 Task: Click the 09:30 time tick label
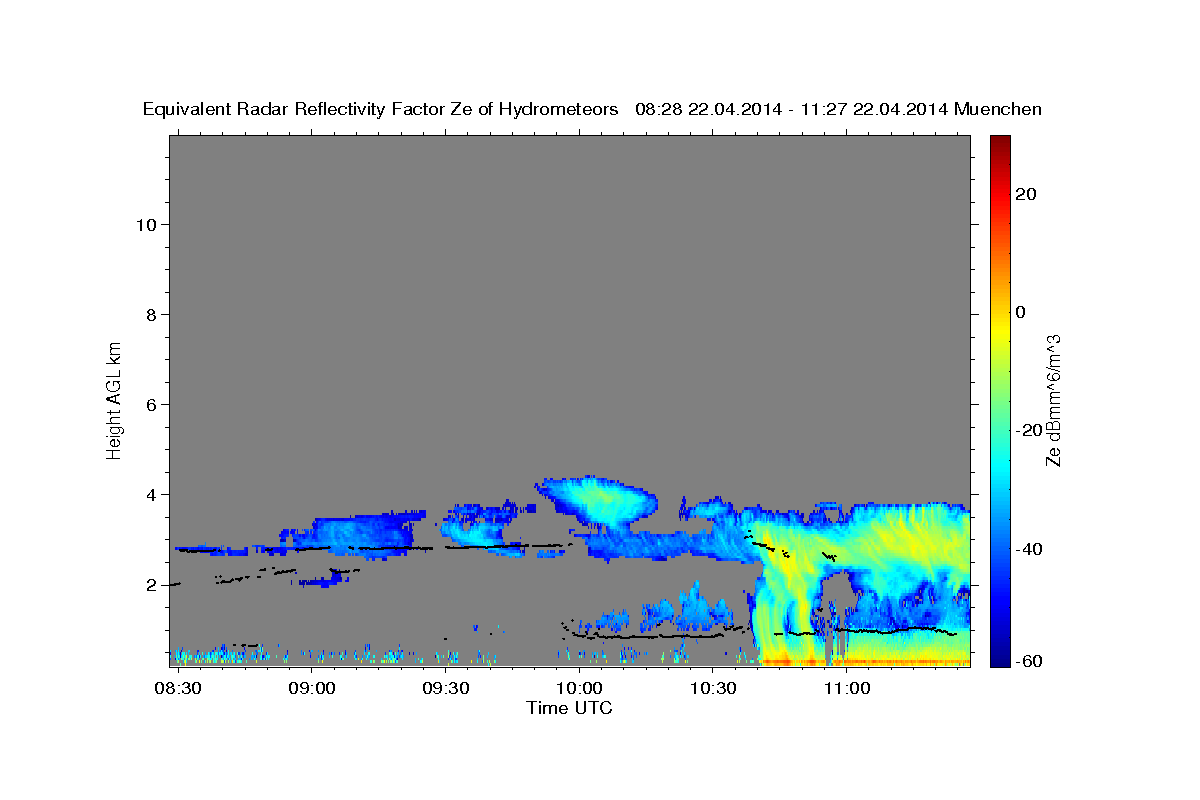click(x=446, y=689)
